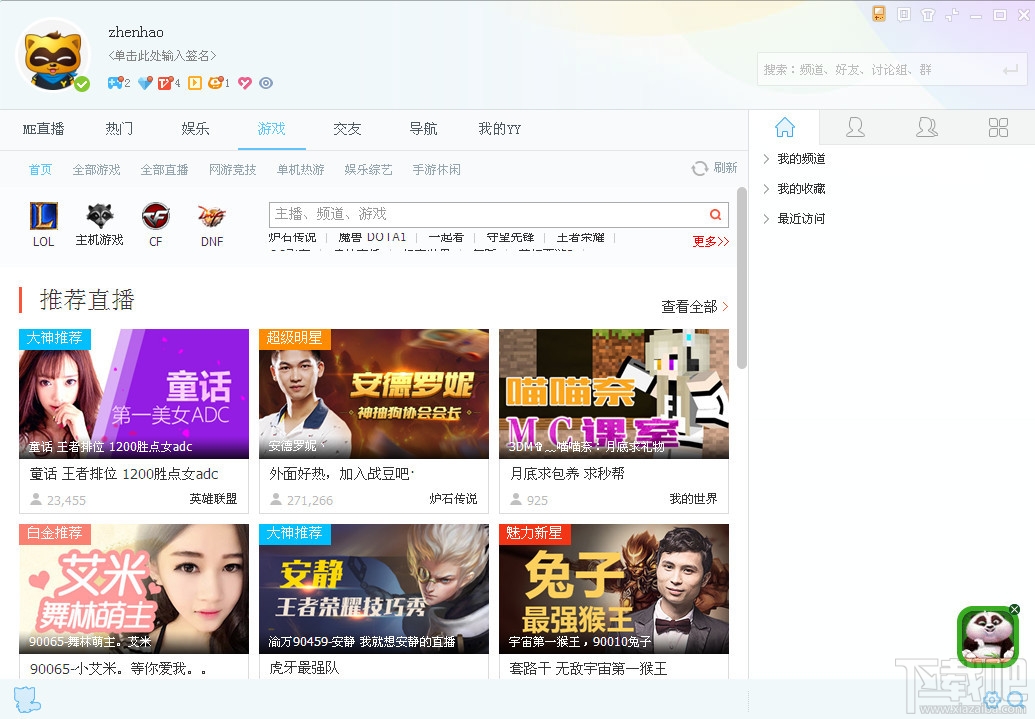Image resolution: width=1035 pixels, height=719 pixels.
Task: Open the 全部直播 sub-tab
Action: 164,170
